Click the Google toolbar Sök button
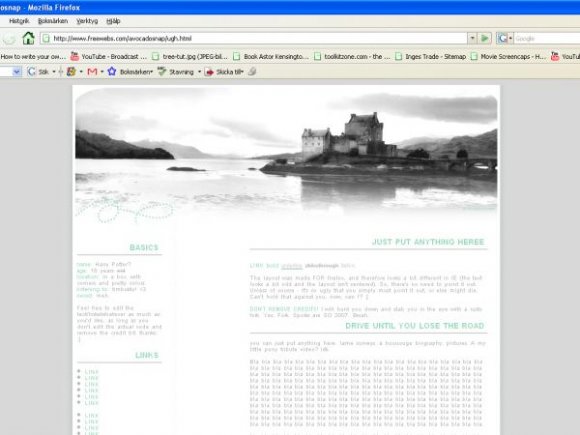 coord(38,72)
